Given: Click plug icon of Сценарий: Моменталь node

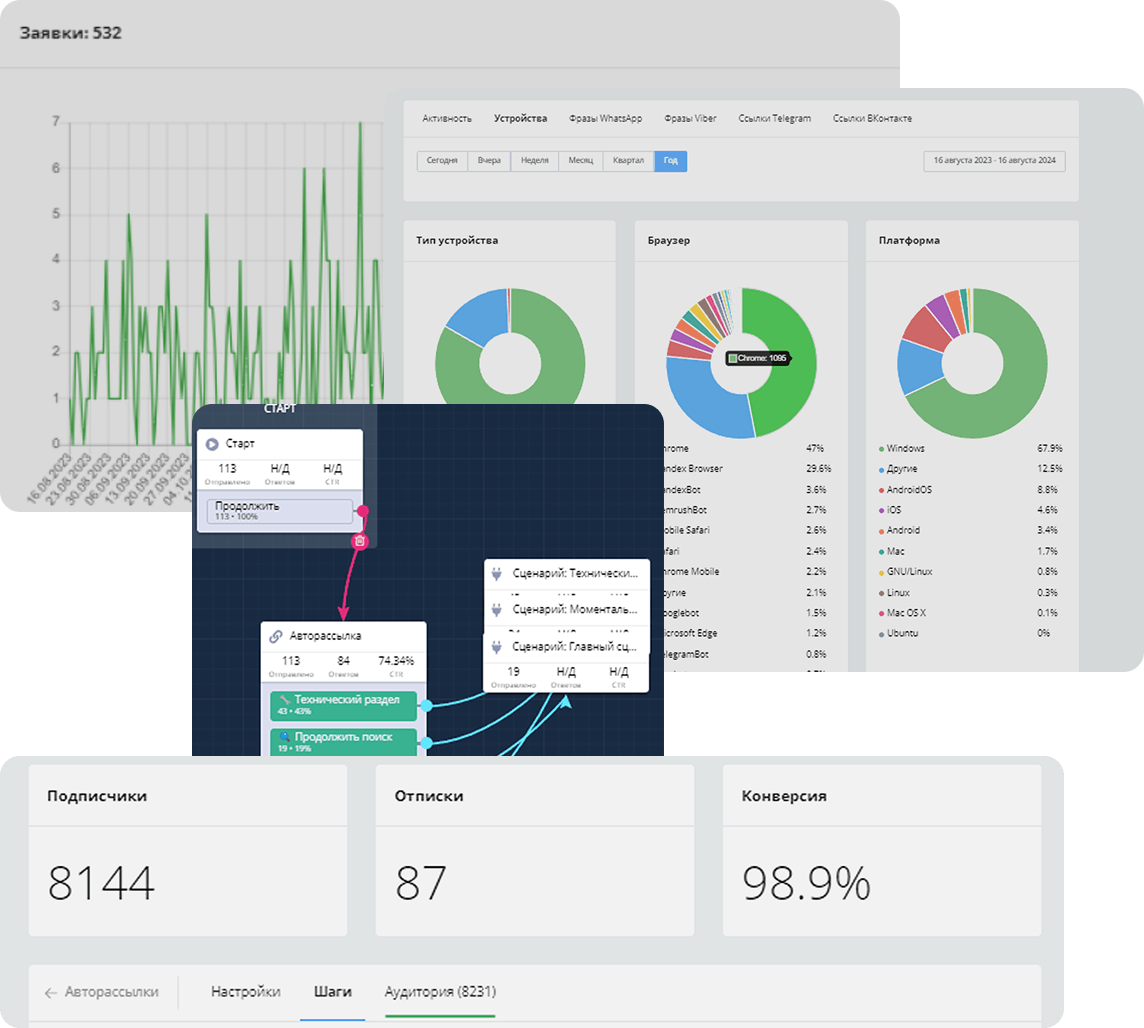Looking at the screenshot, I should 497,609.
